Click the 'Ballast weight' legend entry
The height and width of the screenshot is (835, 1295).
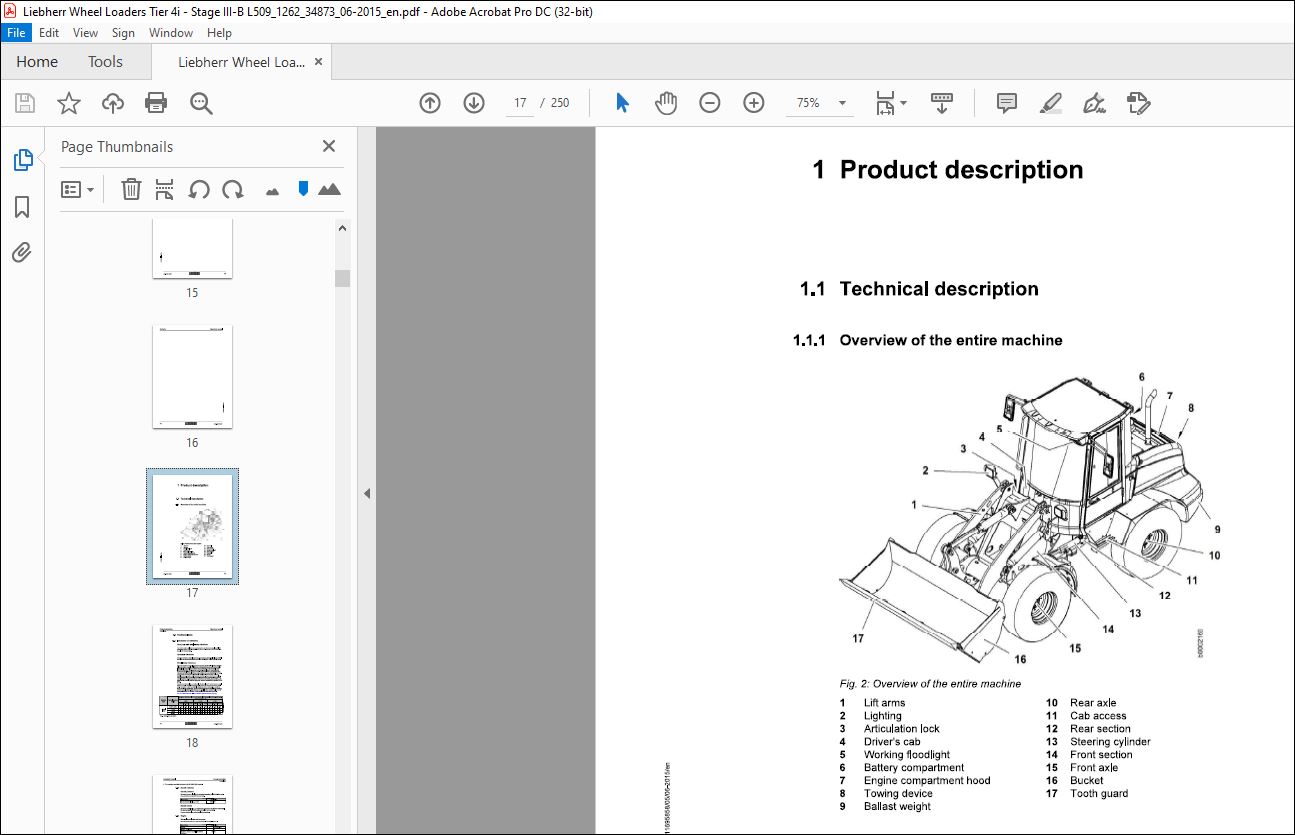pyautogui.click(x=897, y=807)
